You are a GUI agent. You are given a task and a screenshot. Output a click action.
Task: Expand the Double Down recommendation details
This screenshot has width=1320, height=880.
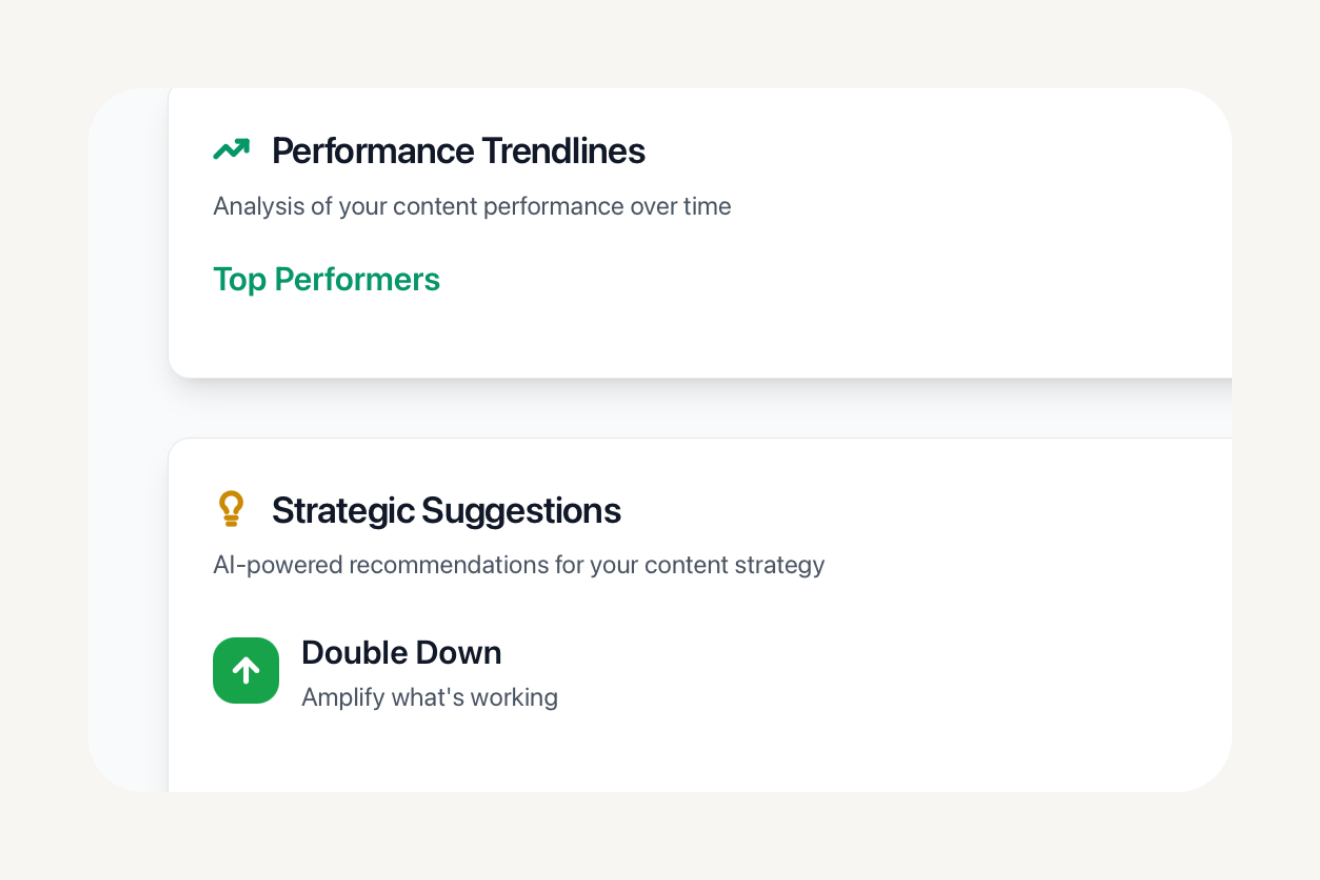point(401,652)
